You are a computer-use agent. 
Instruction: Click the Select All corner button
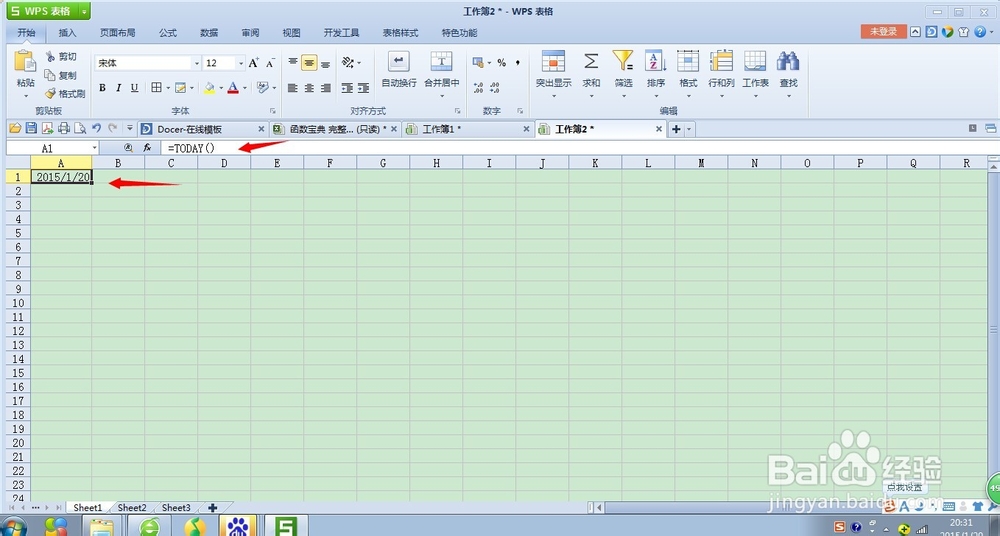pyautogui.click(x=18, y=163)
